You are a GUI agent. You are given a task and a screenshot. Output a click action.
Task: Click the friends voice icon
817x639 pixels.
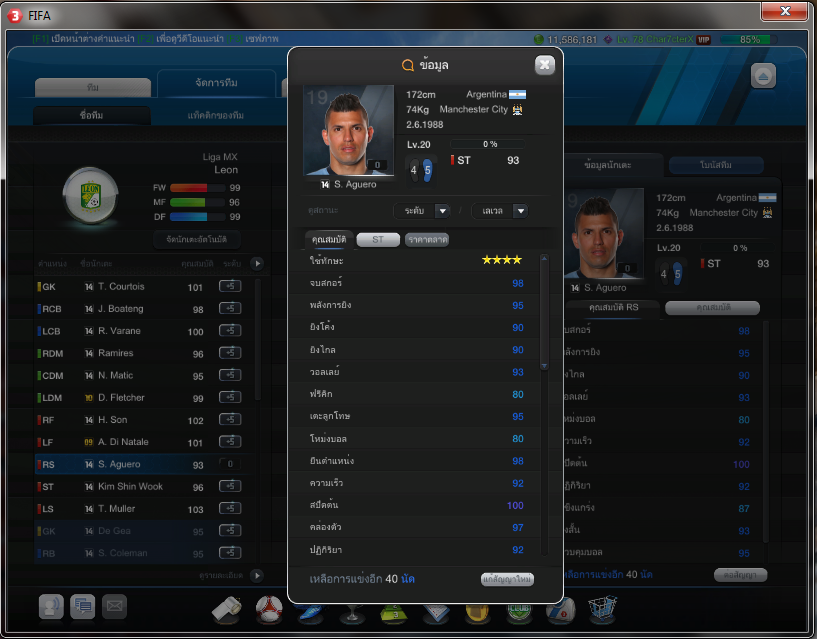click(51, 607)
